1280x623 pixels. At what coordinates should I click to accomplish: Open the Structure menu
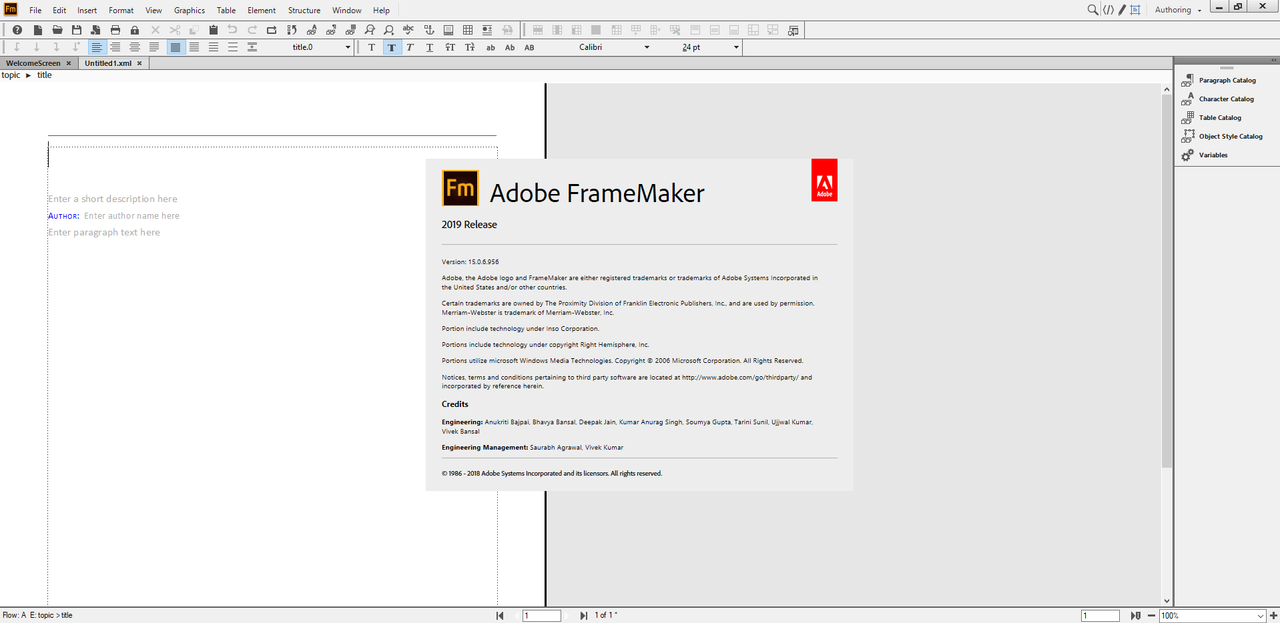point(304,10)
